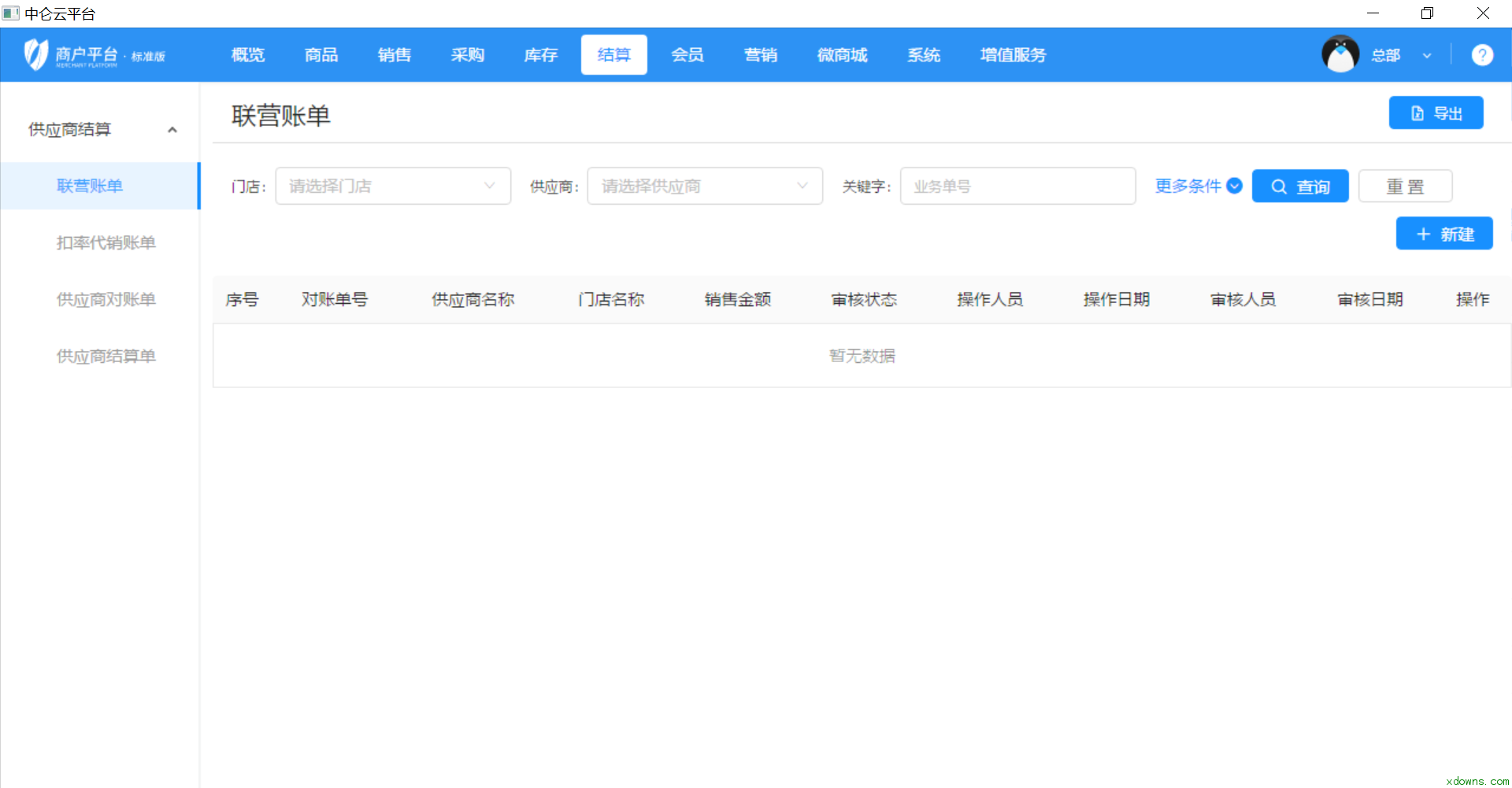The height and width of the screenshot is (788, 1512).
Task: Open the 微商城 top menu
Action: click(x=843, y=55)
